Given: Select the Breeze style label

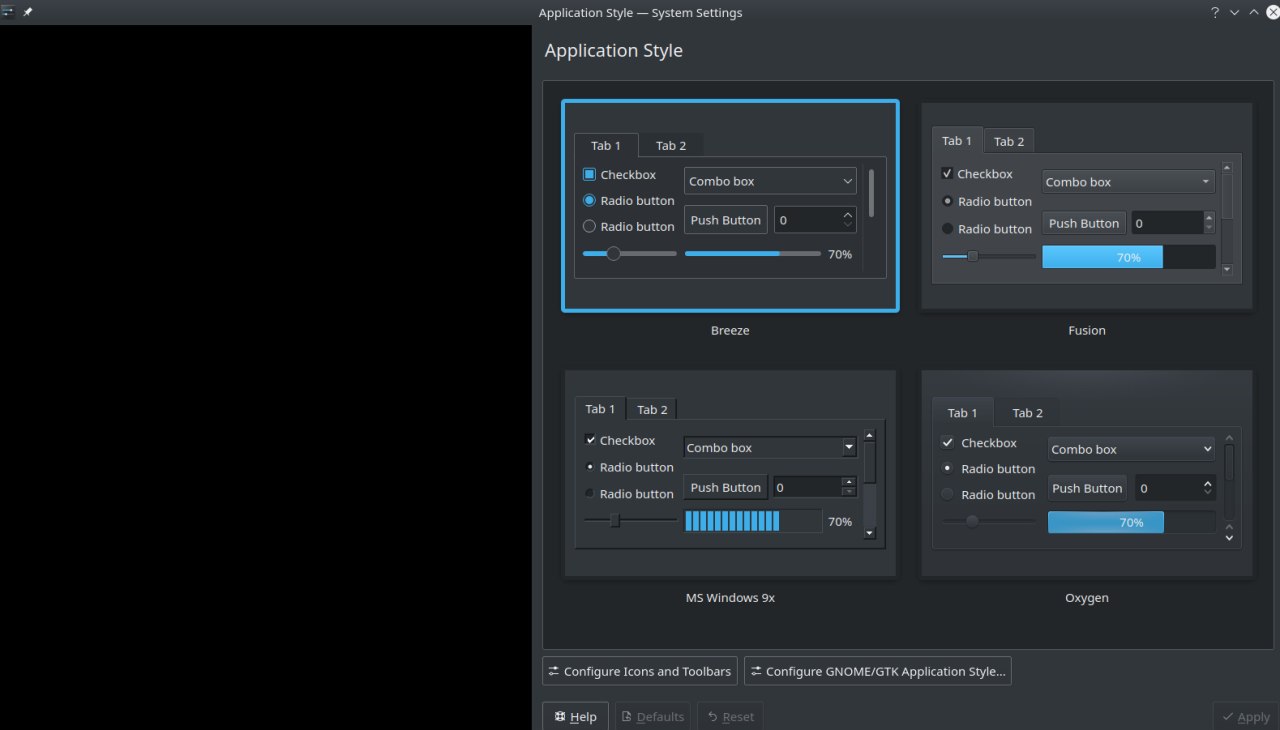Looking at the screenshot, I should [x=730, y=330].
